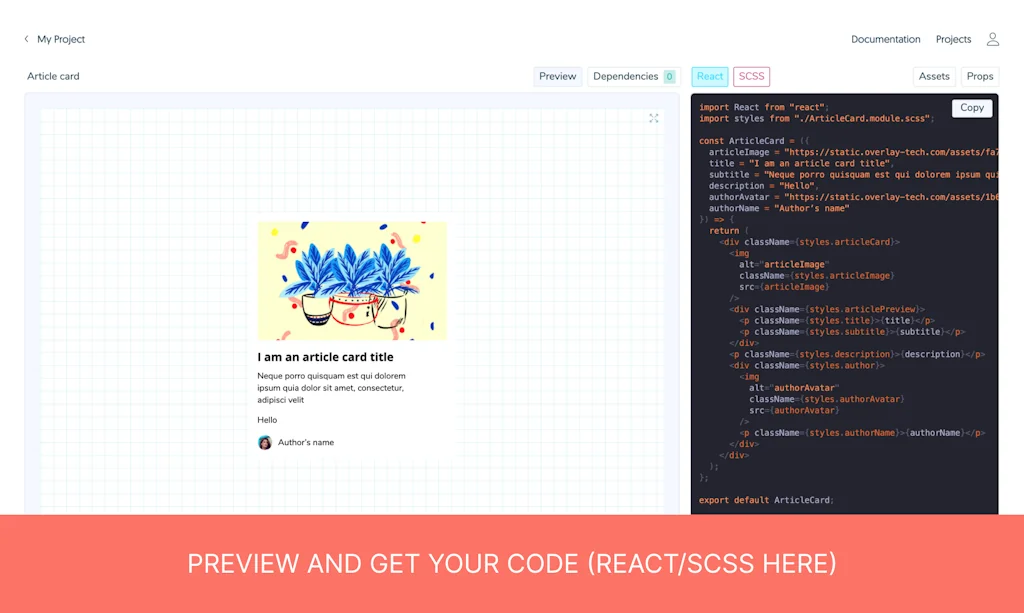
Task: Click the back chevron beside My Project
Action: [26, 40]
